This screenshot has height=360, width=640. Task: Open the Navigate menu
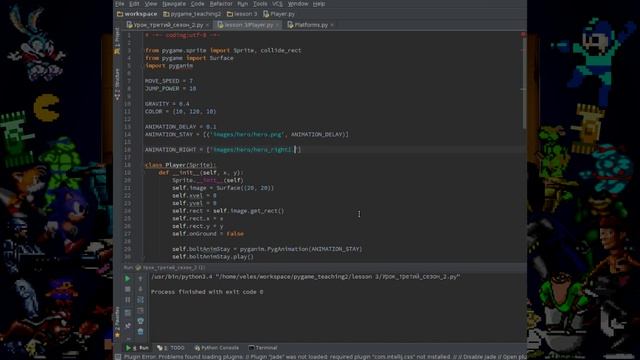[x=174, y=4]
